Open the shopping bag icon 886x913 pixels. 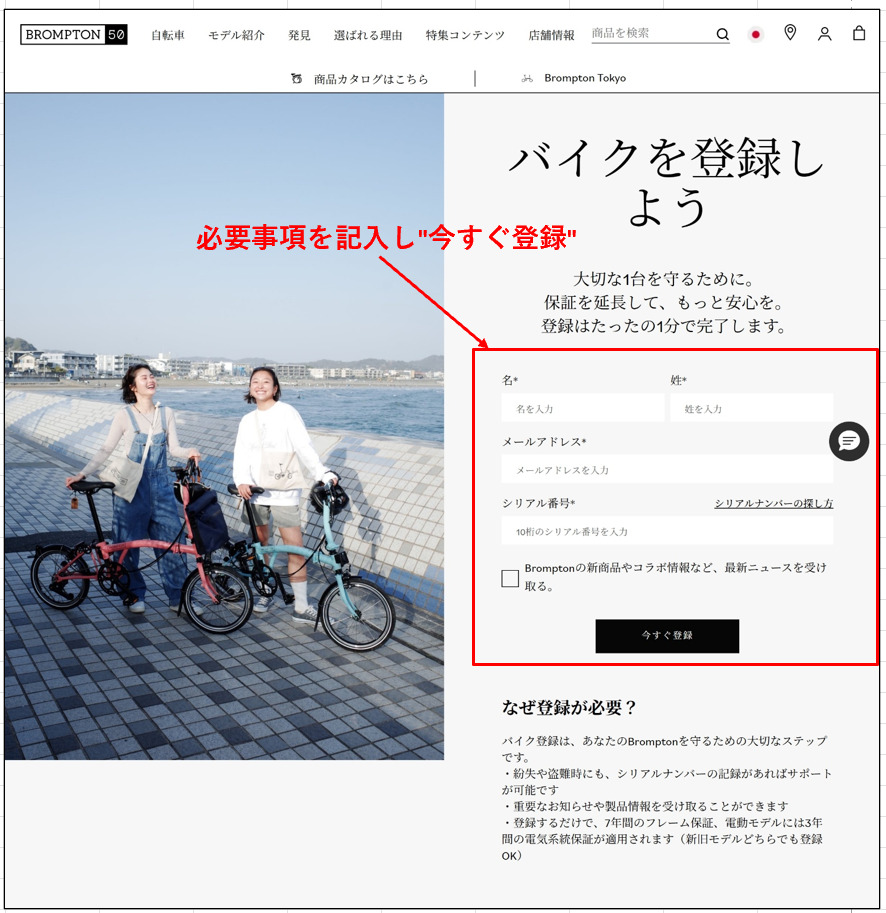click(858, 33)
